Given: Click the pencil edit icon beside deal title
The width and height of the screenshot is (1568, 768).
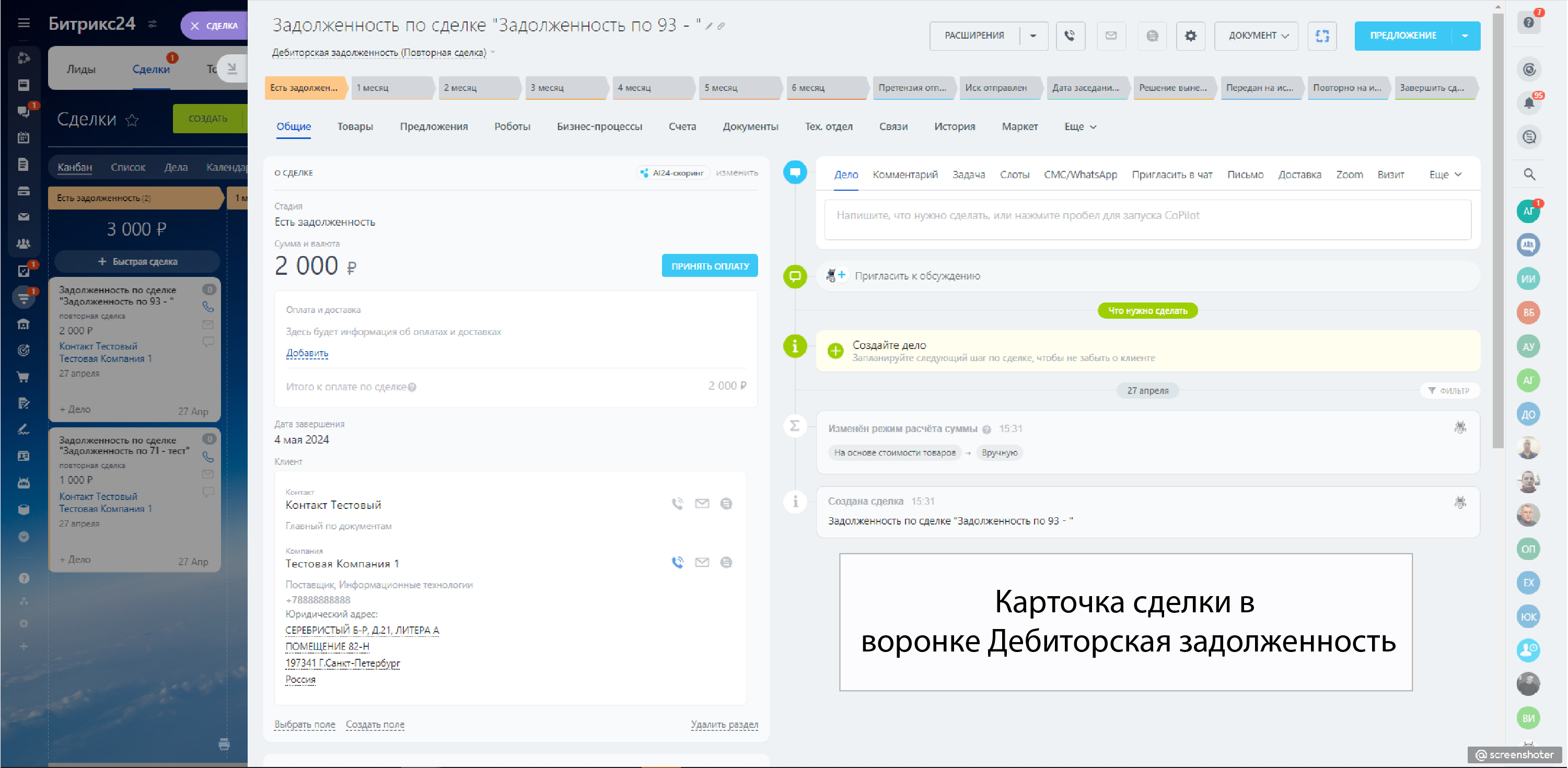Looking at the screenshot, I should point(708,26).
